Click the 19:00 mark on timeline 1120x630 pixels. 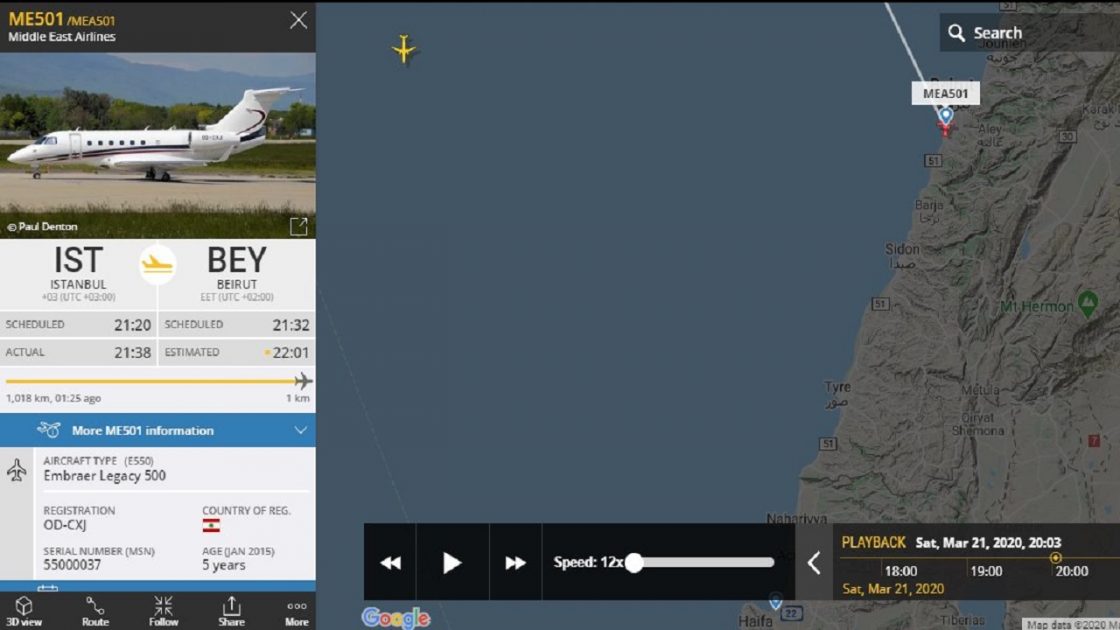coord(986,570)
